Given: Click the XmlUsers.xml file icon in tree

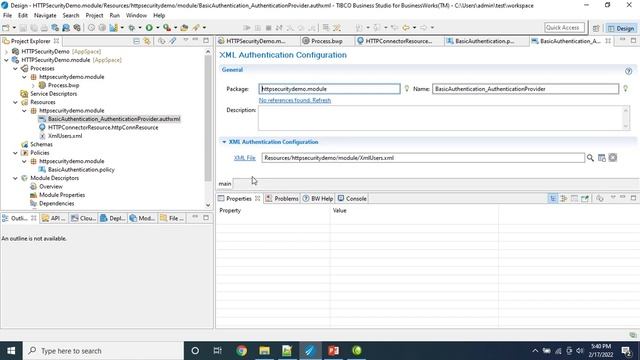Looking at the screenshot, I should (x=42, y=136).
